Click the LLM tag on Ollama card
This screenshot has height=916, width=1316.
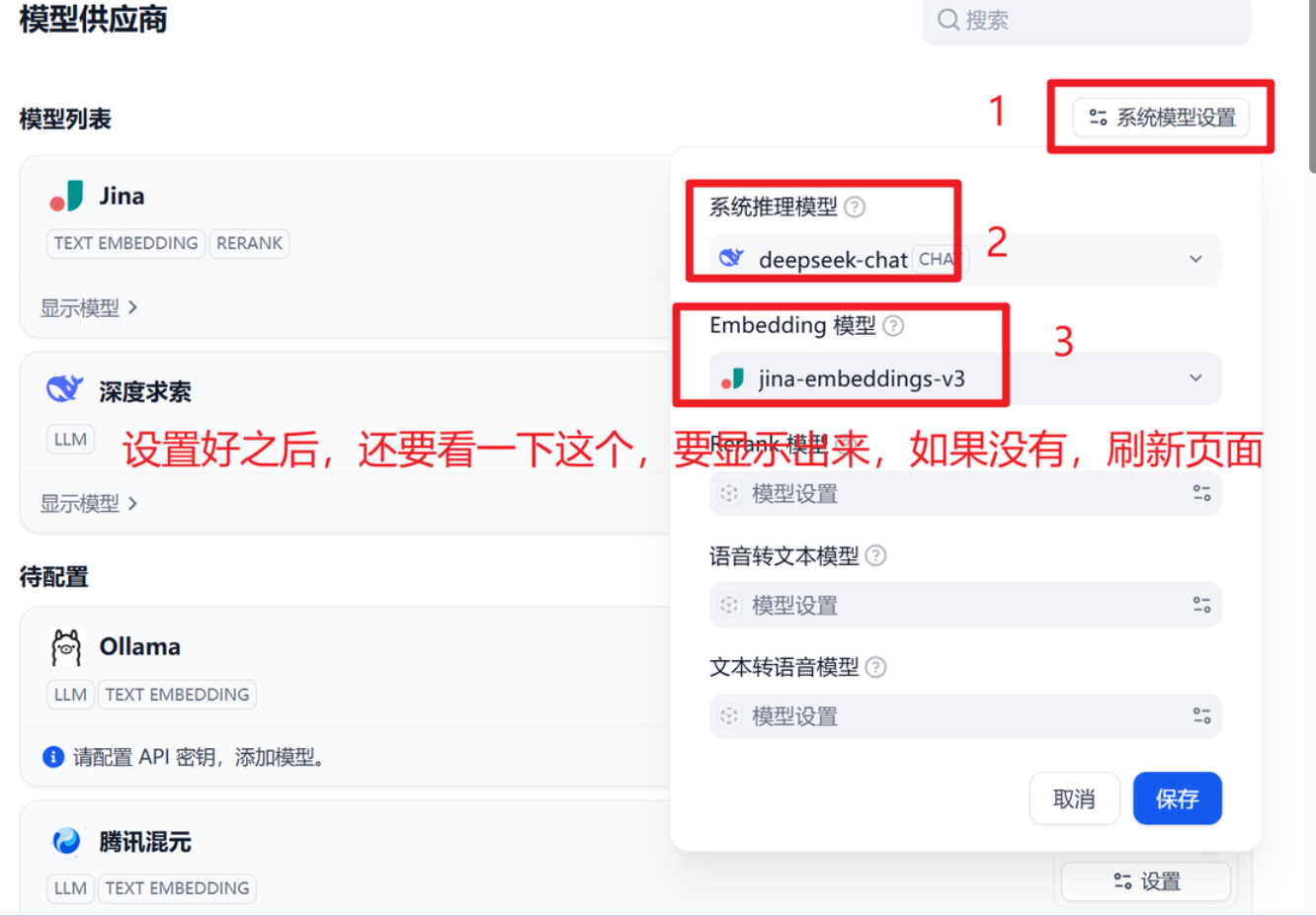(70, 695)
